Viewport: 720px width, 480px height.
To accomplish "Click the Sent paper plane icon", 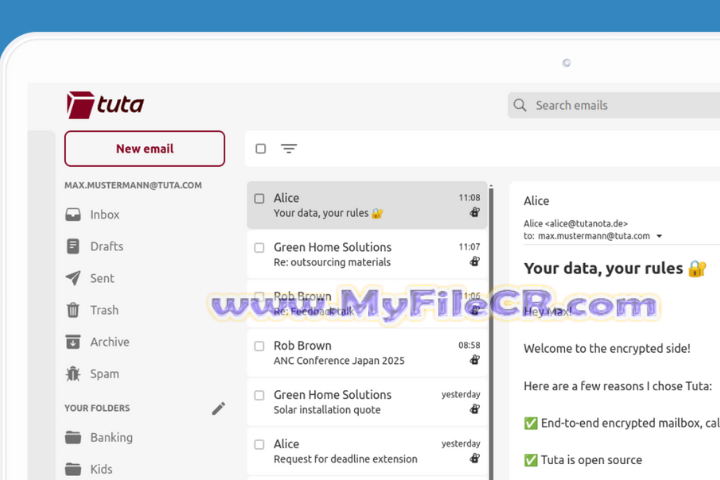I will [73, 278].
